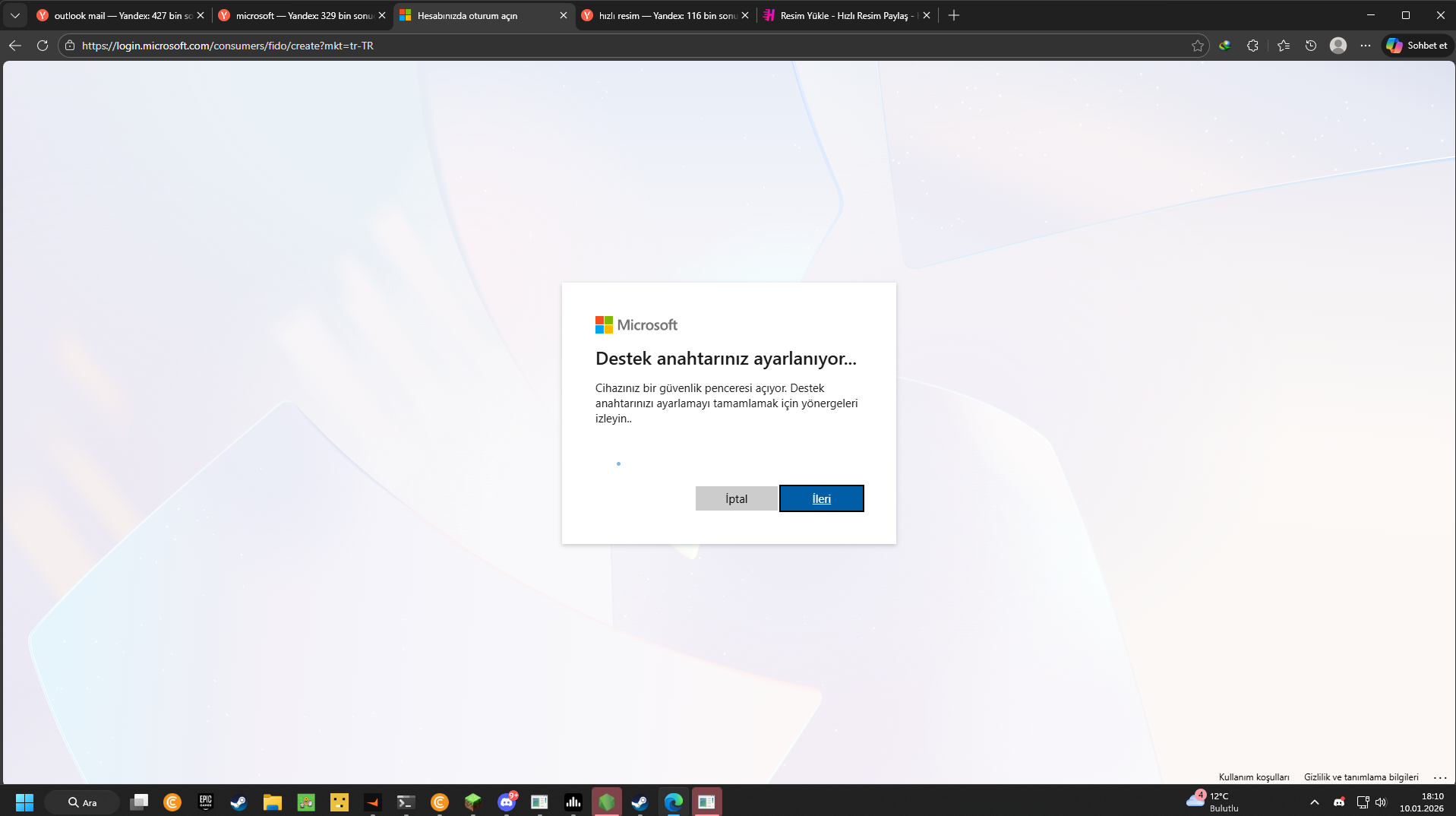Screen dimensions: 1456x816
Task: Launch Epic Games from the taskbar
Action: [x=206, y=802]
